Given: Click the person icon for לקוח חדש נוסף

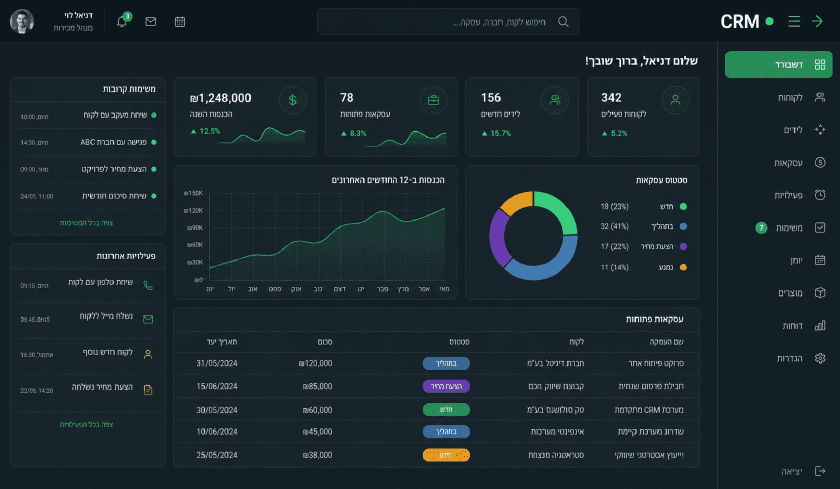Looking at the screenshot, I should (148, 354).
